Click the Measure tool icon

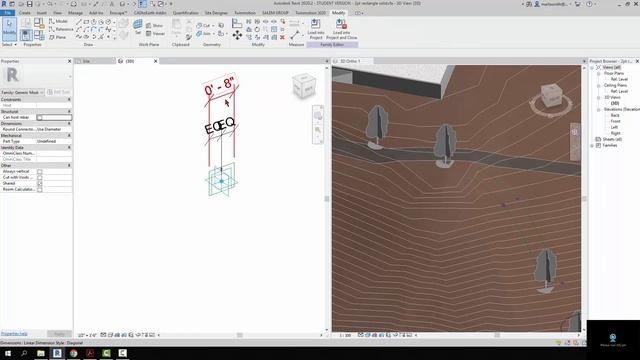click(x=295, y=35)
